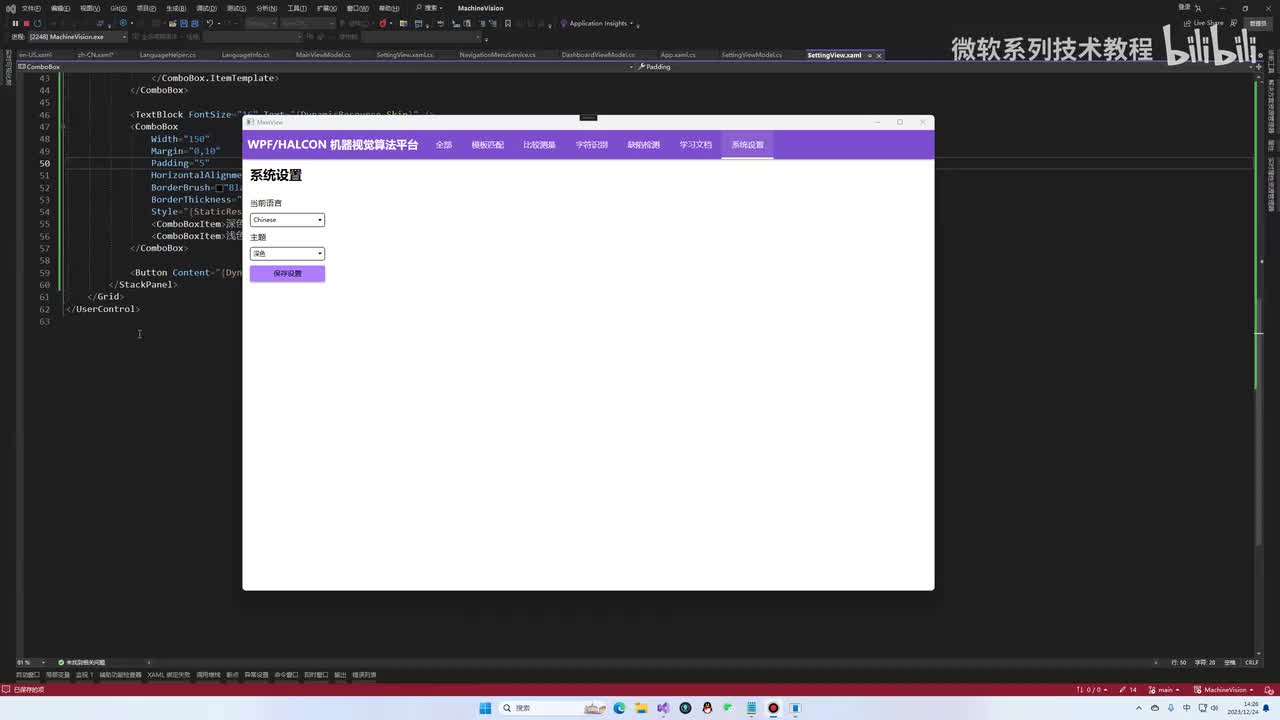The height and width of the screenshot is (720, 1280).
Task: Click the red recording taskbar icon
Action: click(x=773, y=708)
